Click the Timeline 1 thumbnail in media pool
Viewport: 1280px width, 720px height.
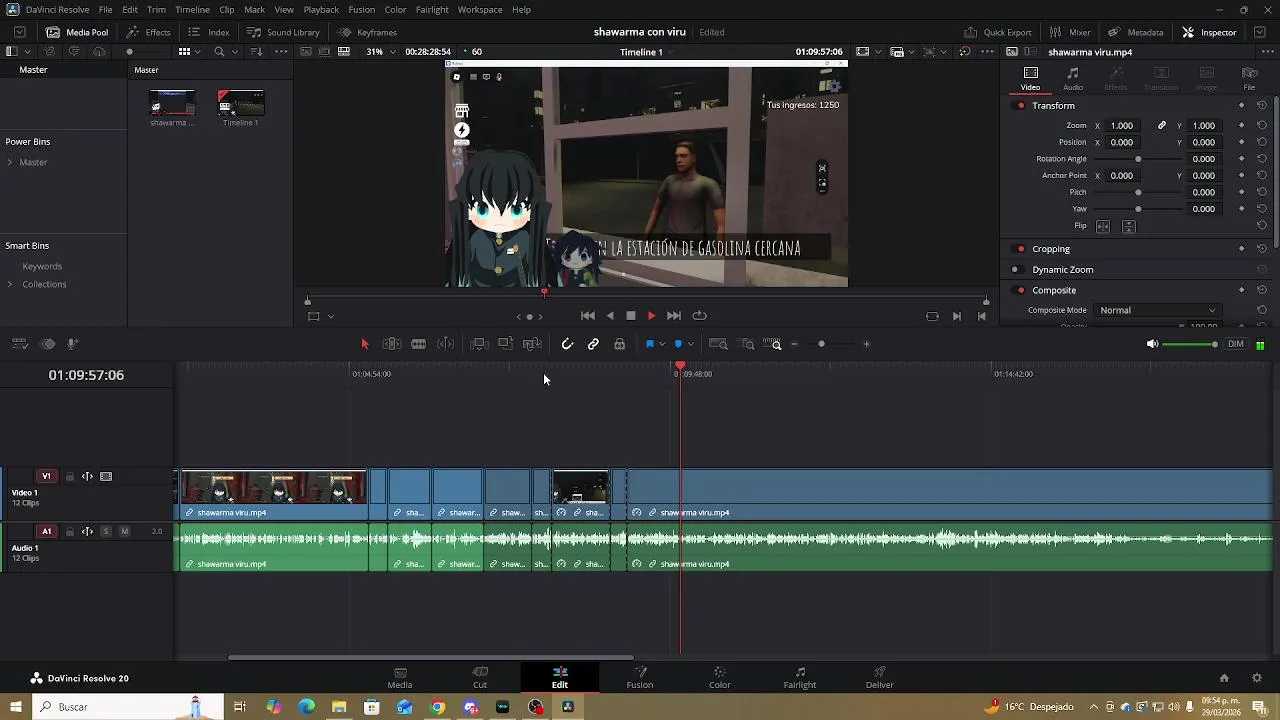pyautogui.click(x=241, y=103)
